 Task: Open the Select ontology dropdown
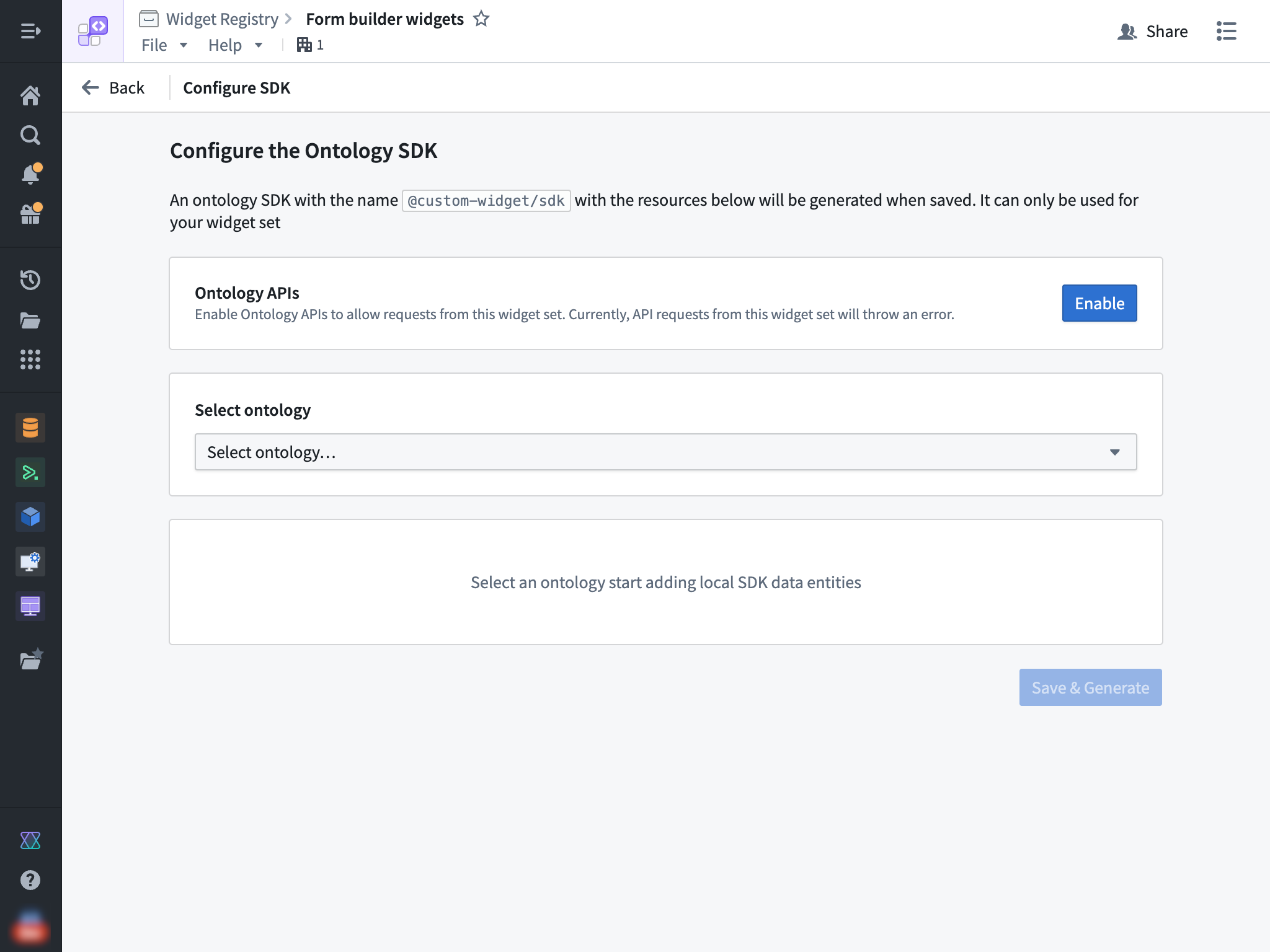tap(665, 452)
